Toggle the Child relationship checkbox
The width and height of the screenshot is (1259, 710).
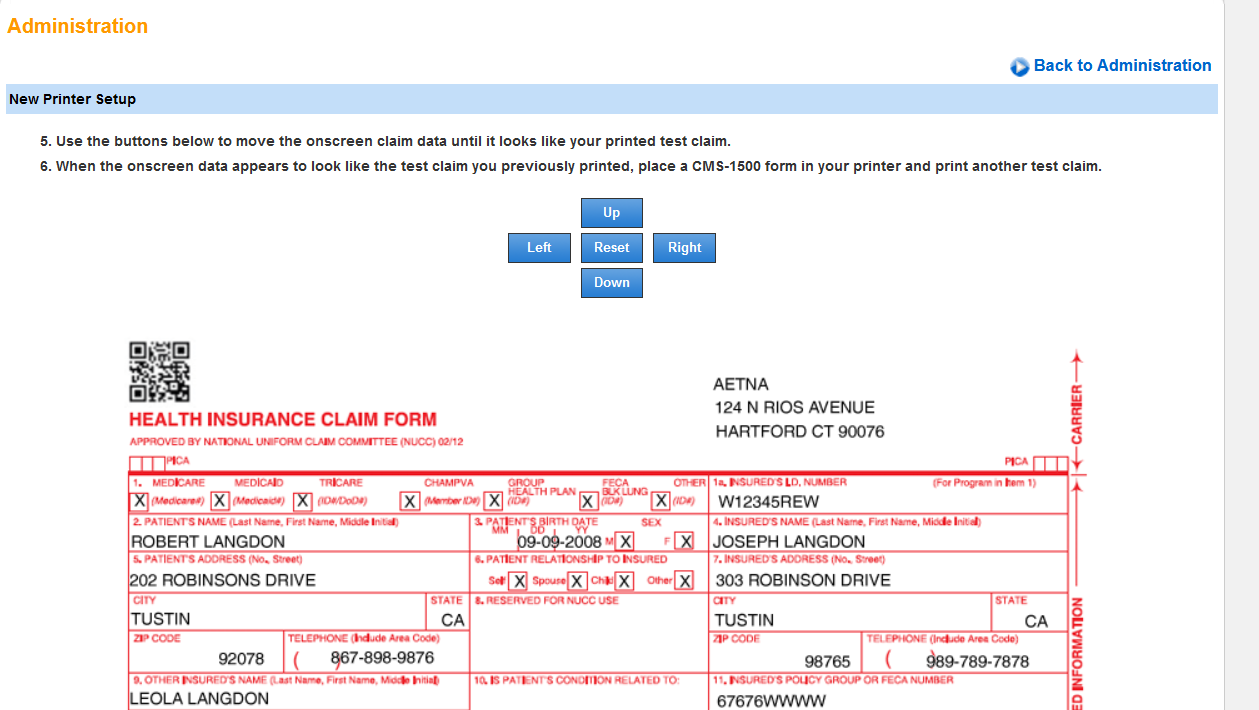tap(625, 581)
